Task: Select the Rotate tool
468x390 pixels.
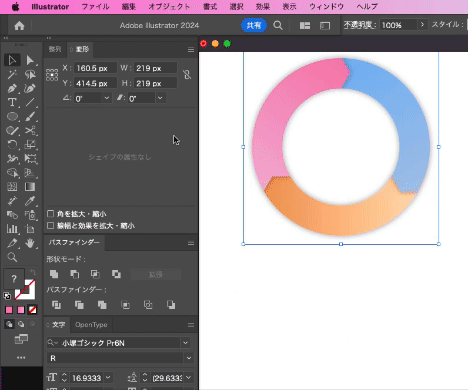Action: (x=12, y=145)
